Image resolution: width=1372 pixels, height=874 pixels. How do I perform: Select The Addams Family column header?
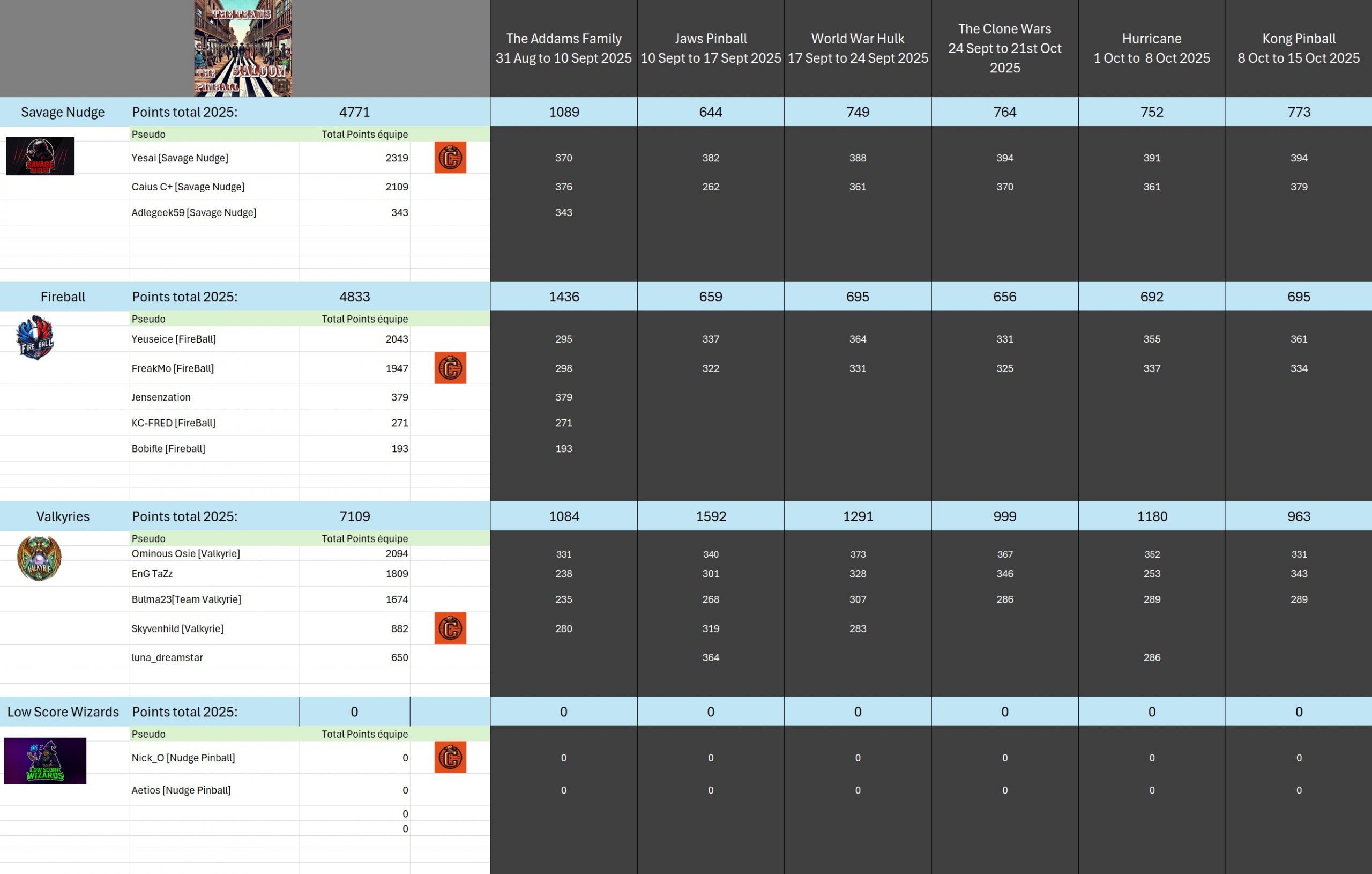pyautogui.click(x=563, y=48)
